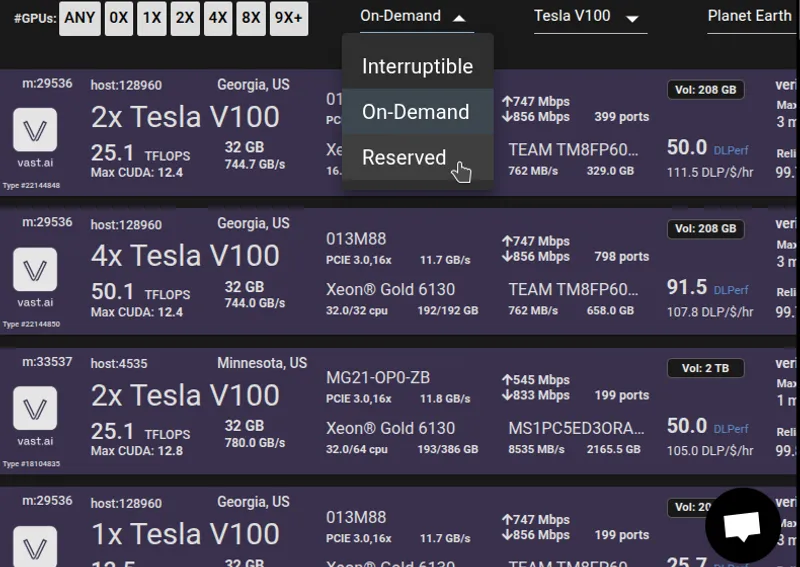The height and width of the screenshot is (567, 800).
Task: Collapse the On-Demand rental type dropdown
Action: 417,17
